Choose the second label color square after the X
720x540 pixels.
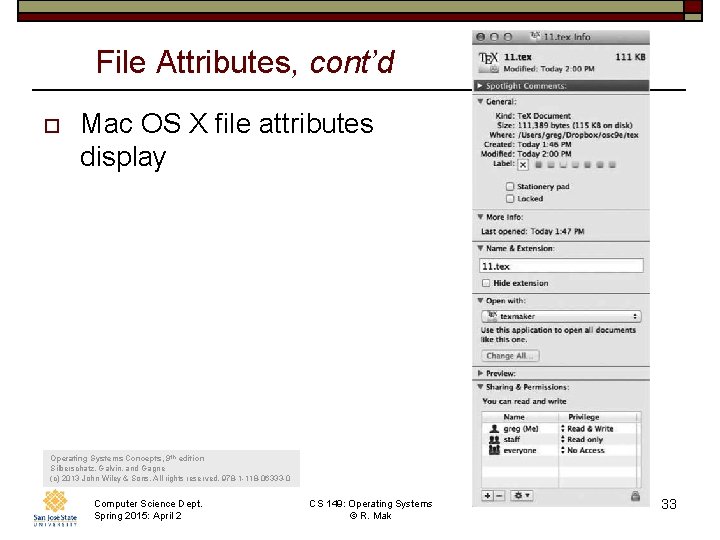(551, 165)
